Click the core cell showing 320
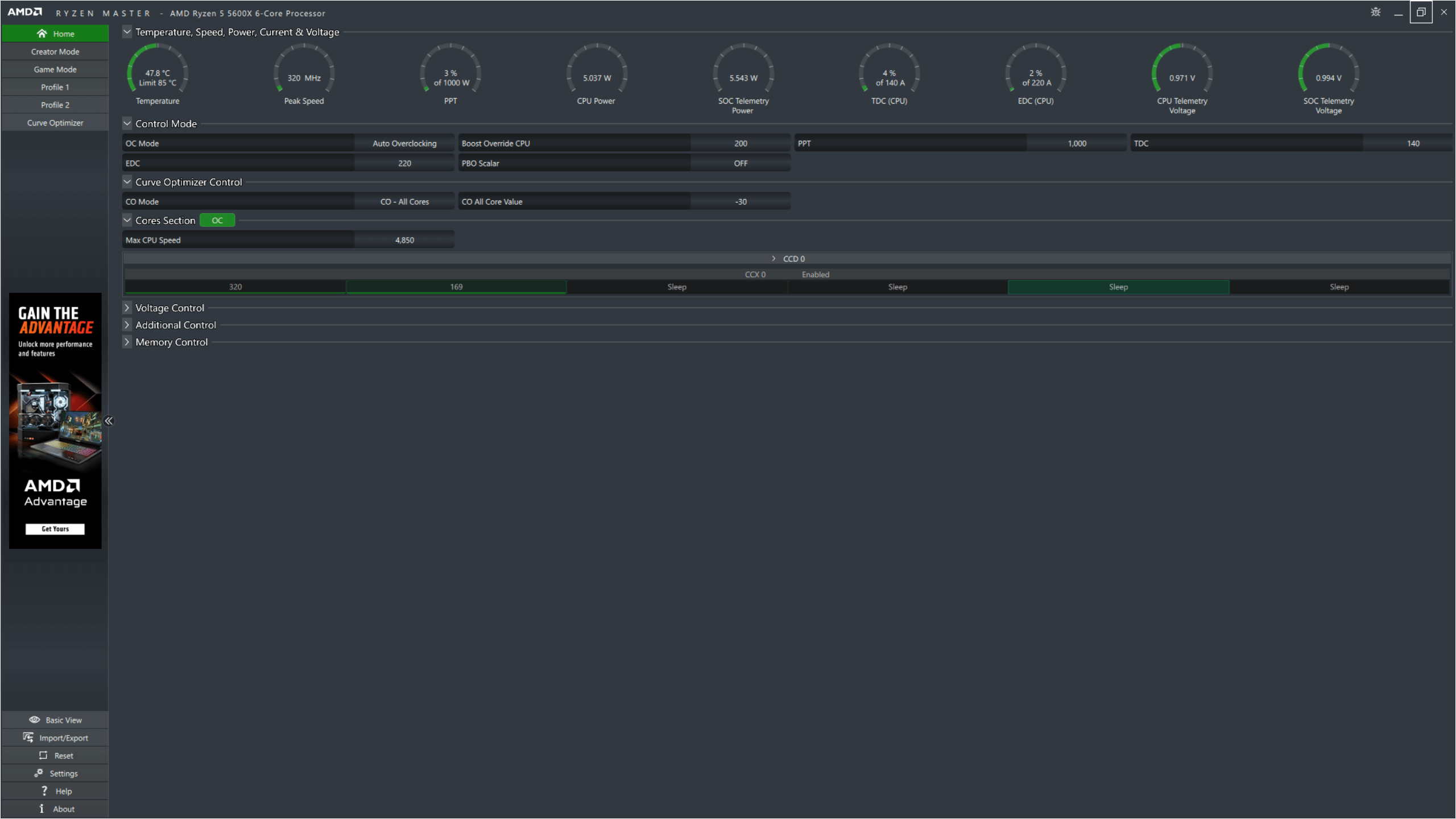 (235, 287)
